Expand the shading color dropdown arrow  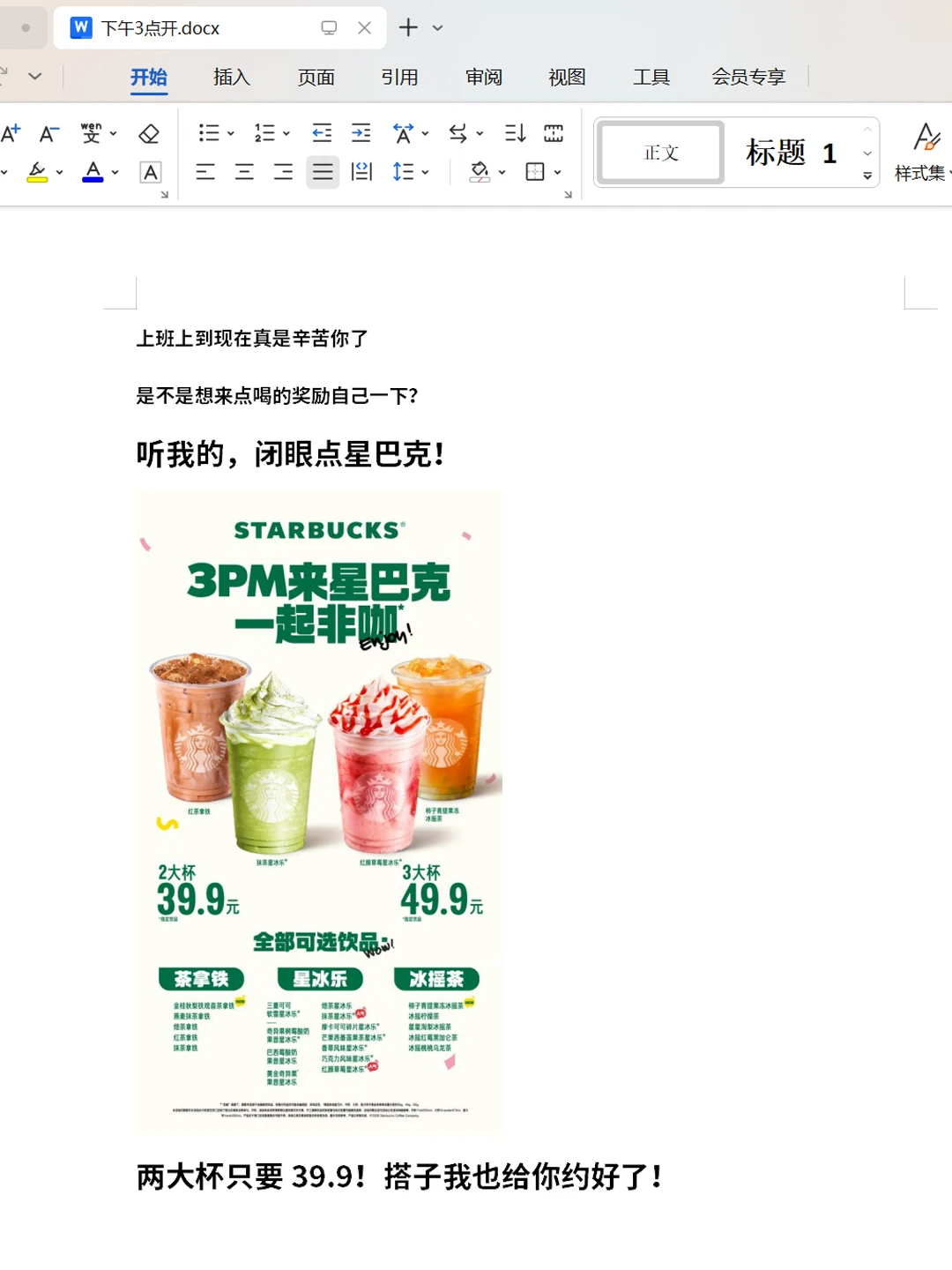click(502, 173)
